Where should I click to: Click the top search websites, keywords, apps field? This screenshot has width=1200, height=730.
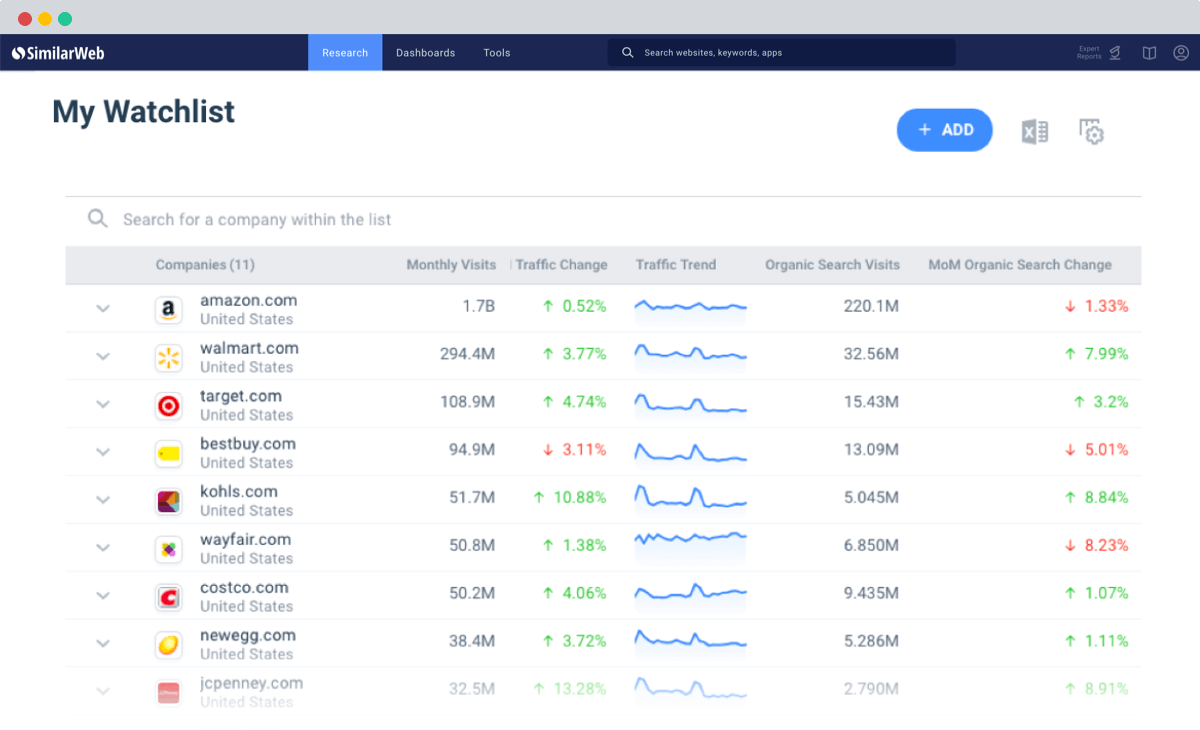point(781,53)
